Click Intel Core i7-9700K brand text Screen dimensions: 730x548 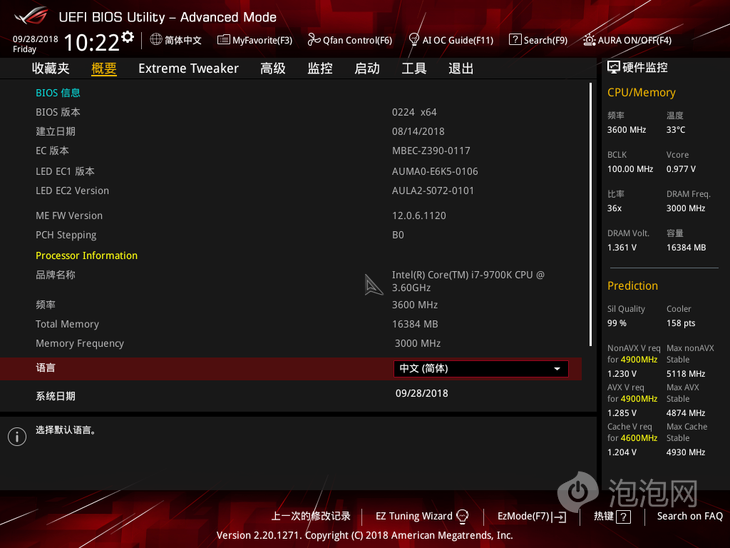pyautogui.click(x=468, y=281)
